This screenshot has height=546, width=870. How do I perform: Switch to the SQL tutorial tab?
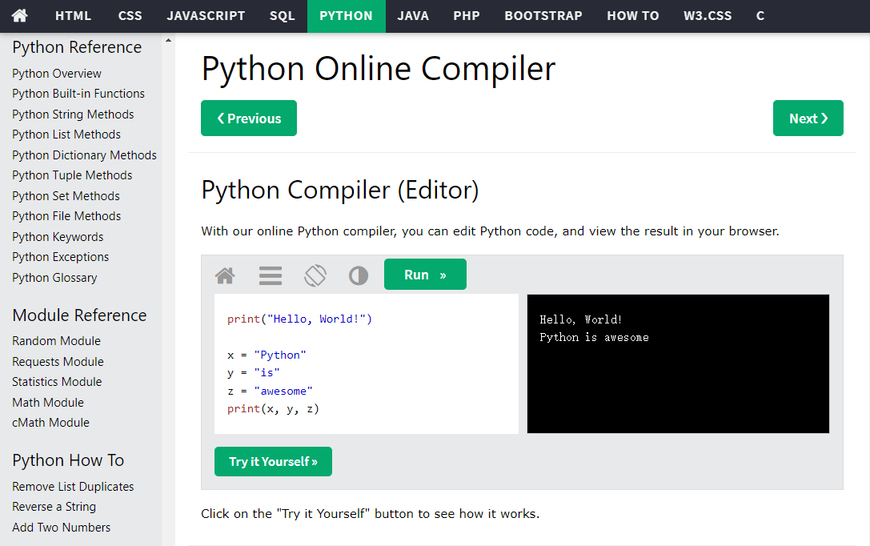(282, 16)
